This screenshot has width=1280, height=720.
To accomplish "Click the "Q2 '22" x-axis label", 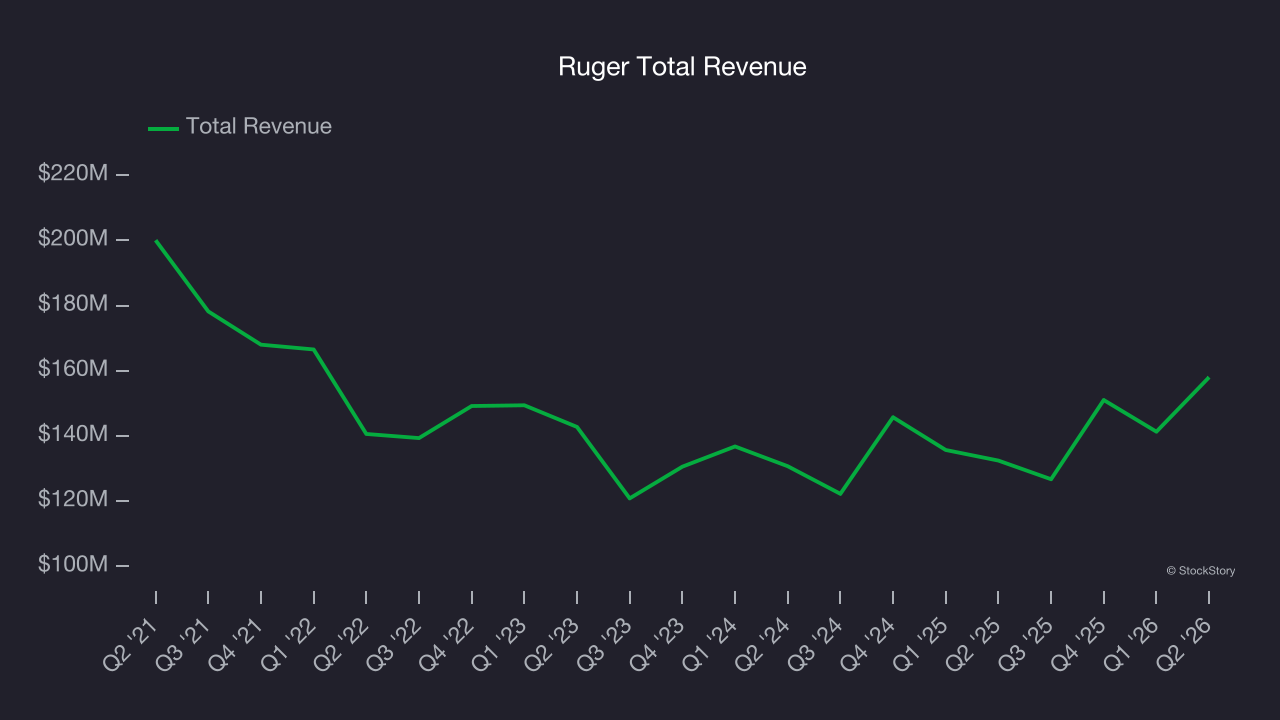I will 343,642.
